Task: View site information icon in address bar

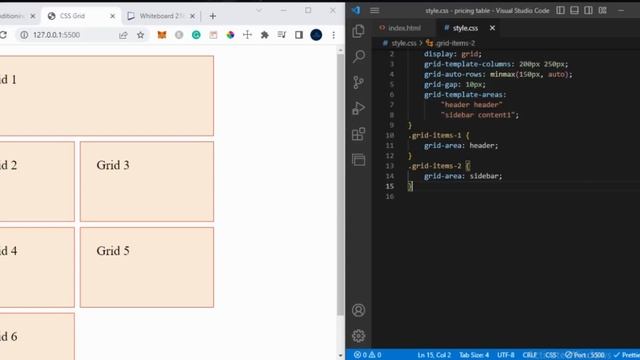Action: [24, 35]
